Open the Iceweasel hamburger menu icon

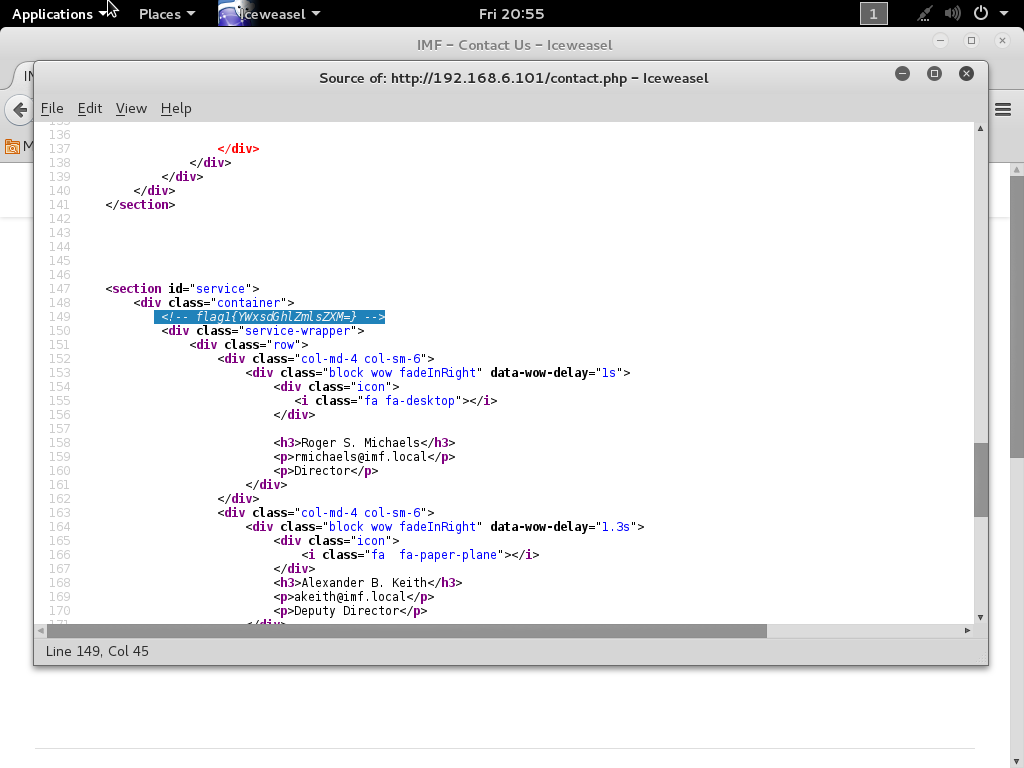point(1003,110)
